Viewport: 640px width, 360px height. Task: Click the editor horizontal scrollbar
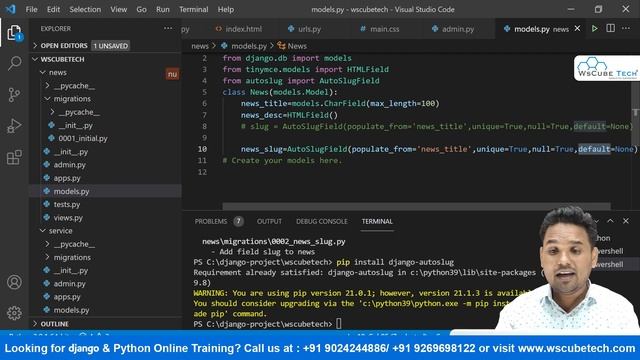click(x=416, y=206)
